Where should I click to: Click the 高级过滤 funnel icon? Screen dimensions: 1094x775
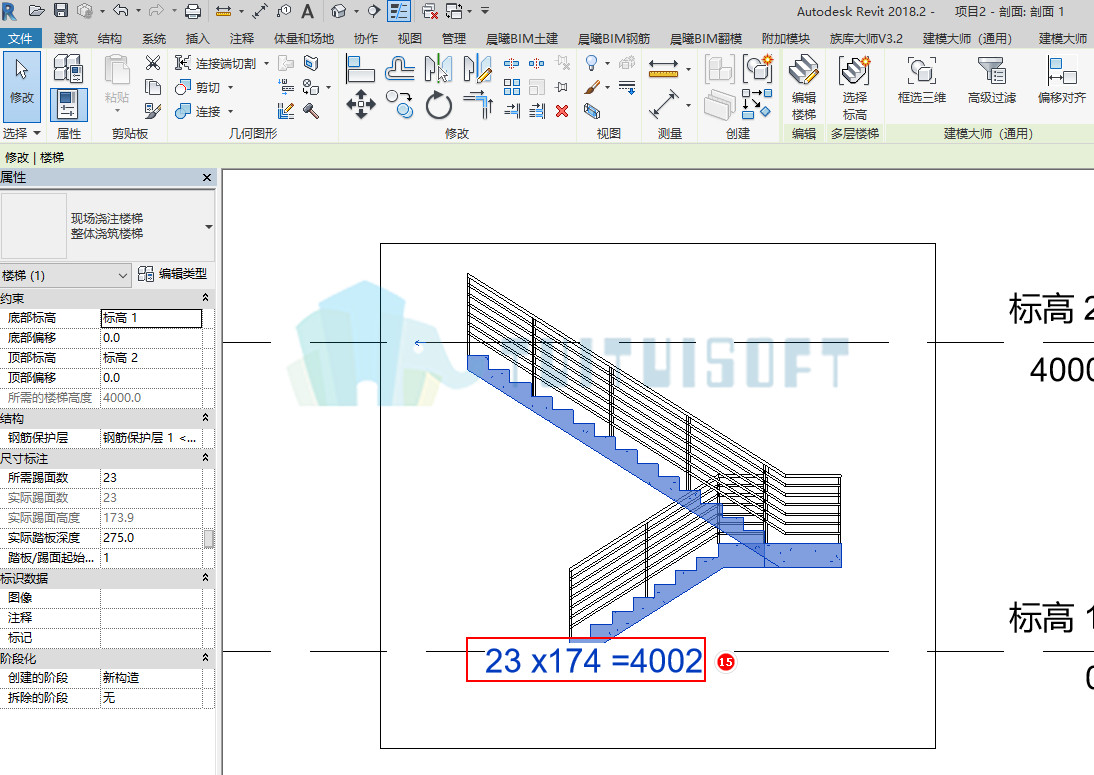tap(991, 80)
